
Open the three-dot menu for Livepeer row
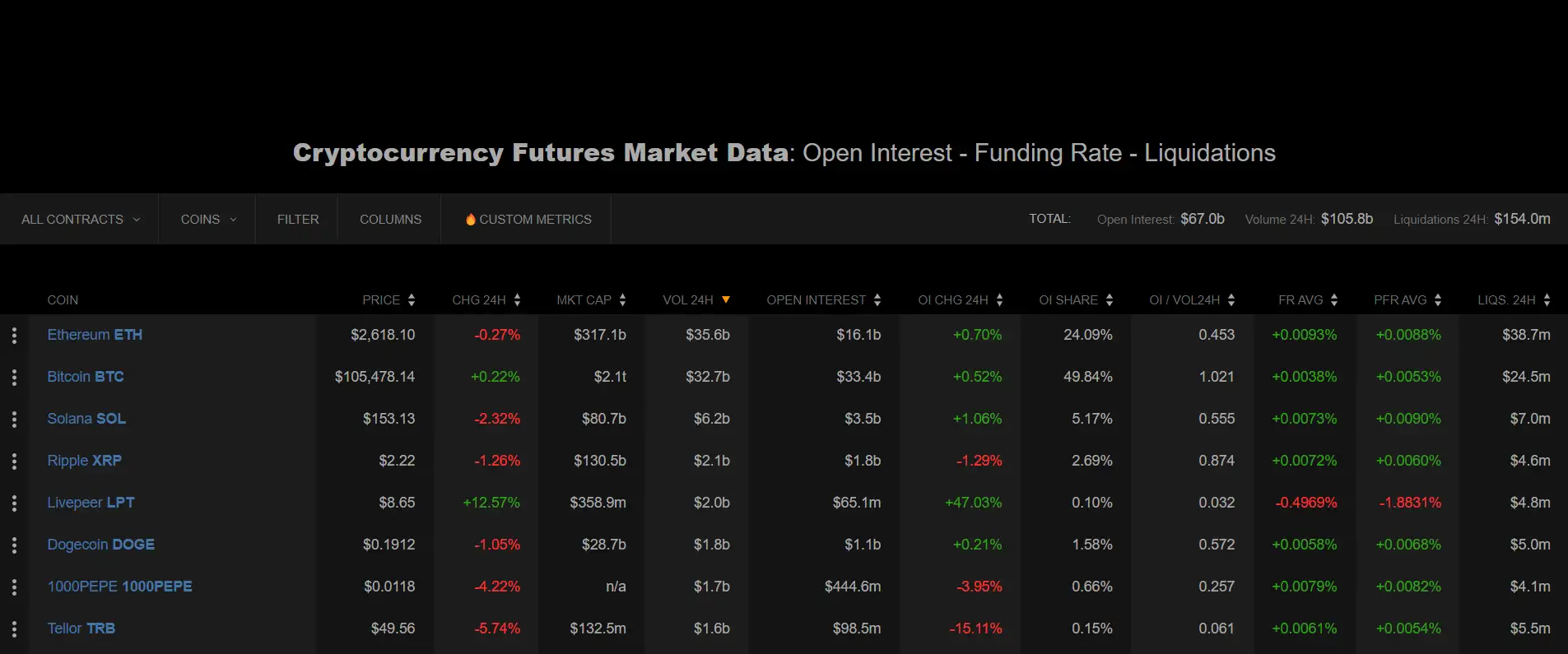pos(14,503)
